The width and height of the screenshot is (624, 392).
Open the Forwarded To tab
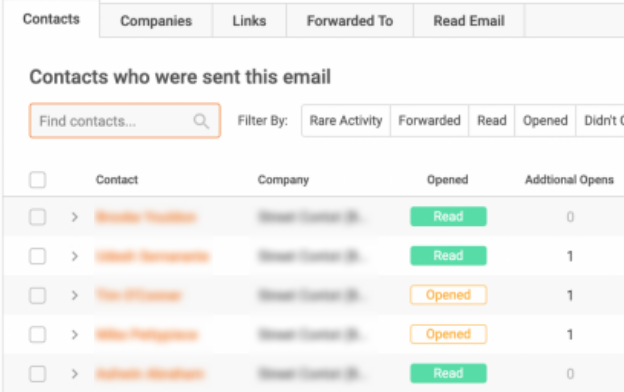(350, 21)
